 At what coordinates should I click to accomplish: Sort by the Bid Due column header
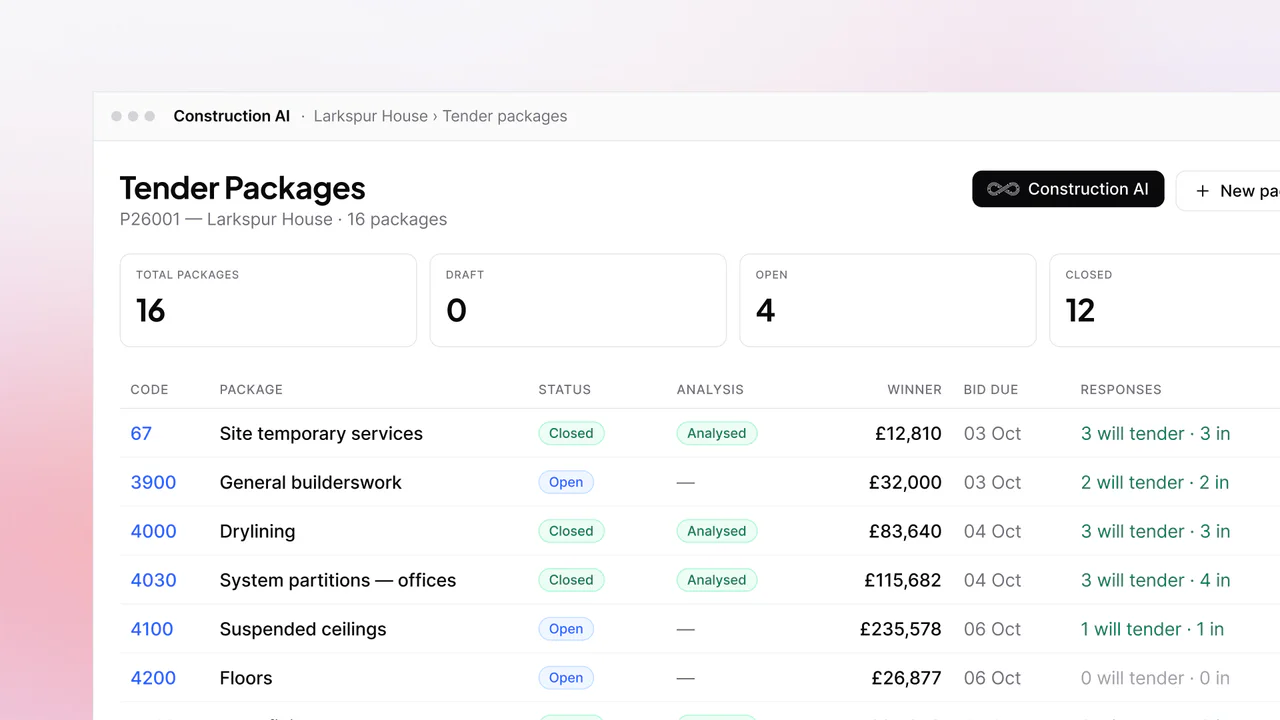click(x=991, y=389)
